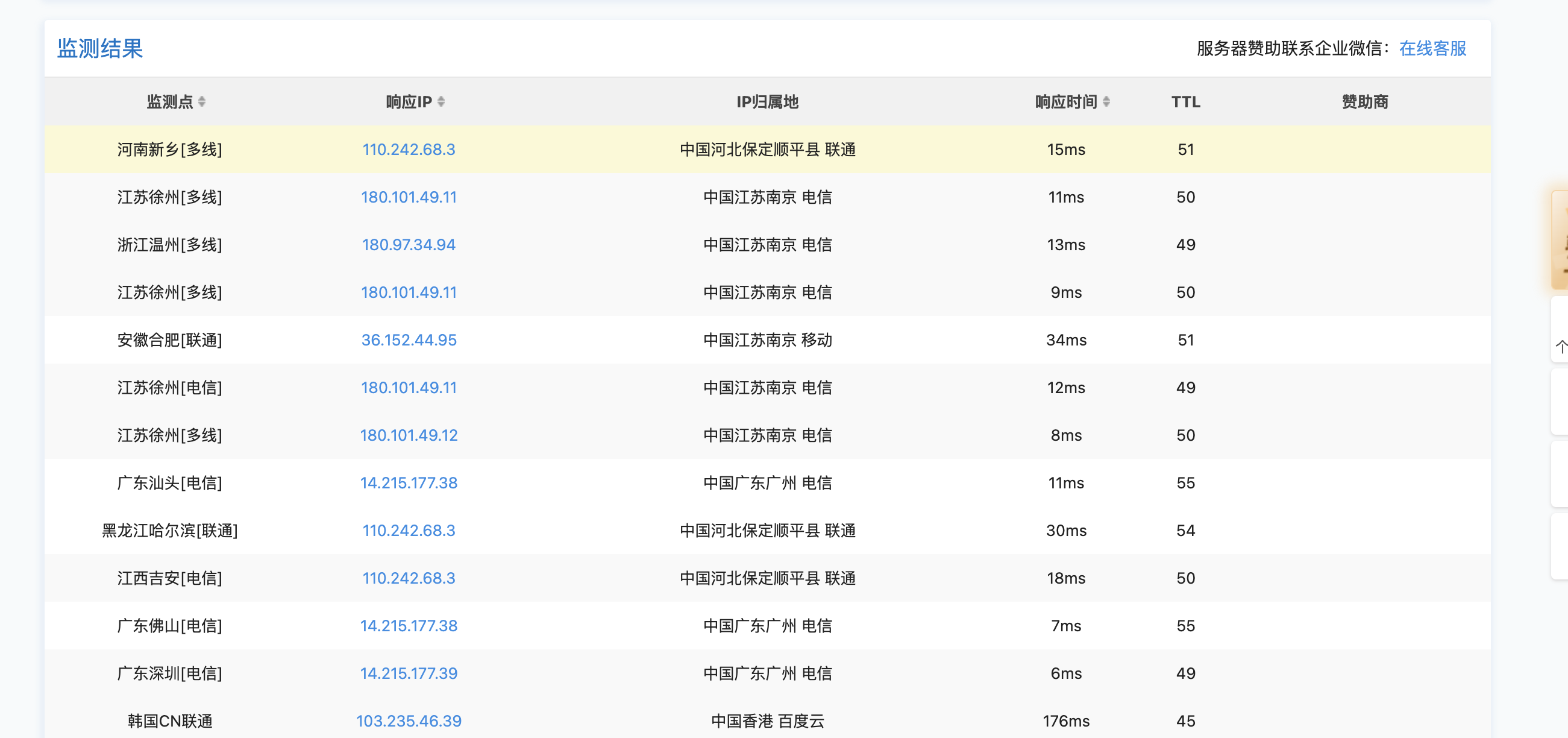Open IP 103.235.46.39 for 韩国CN联通
This screenshot has height=738, width=1568.
(x=409, y=721)
